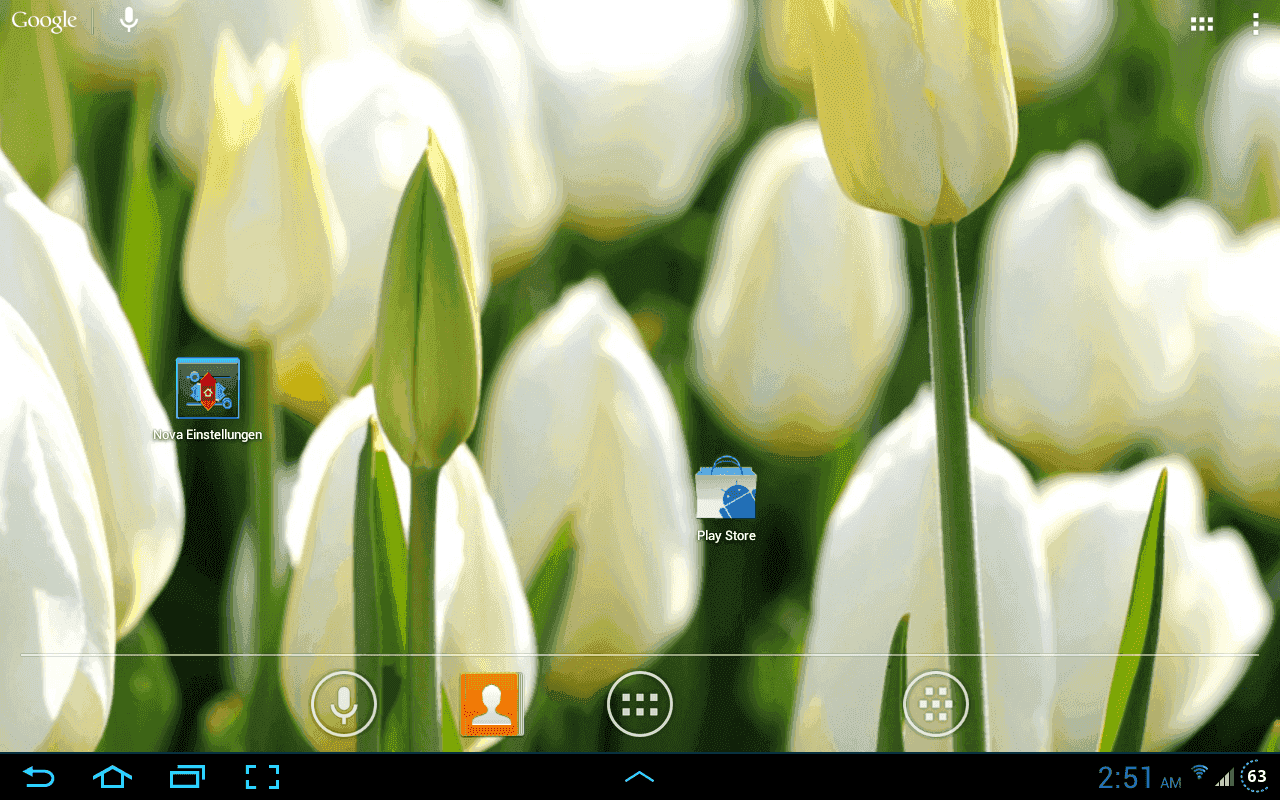Tap the Home navigation button

(112, 777)
